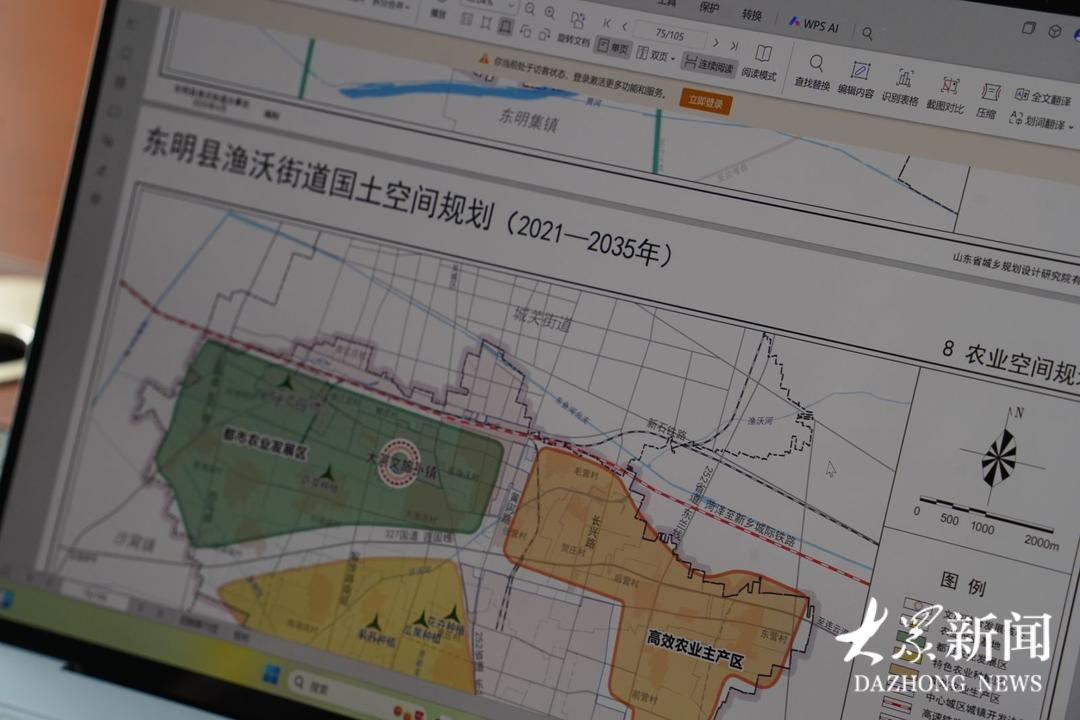Click the 新石铁路 railway label
The width and height of the screenshot is (1080, 720).
coord(667,430)
